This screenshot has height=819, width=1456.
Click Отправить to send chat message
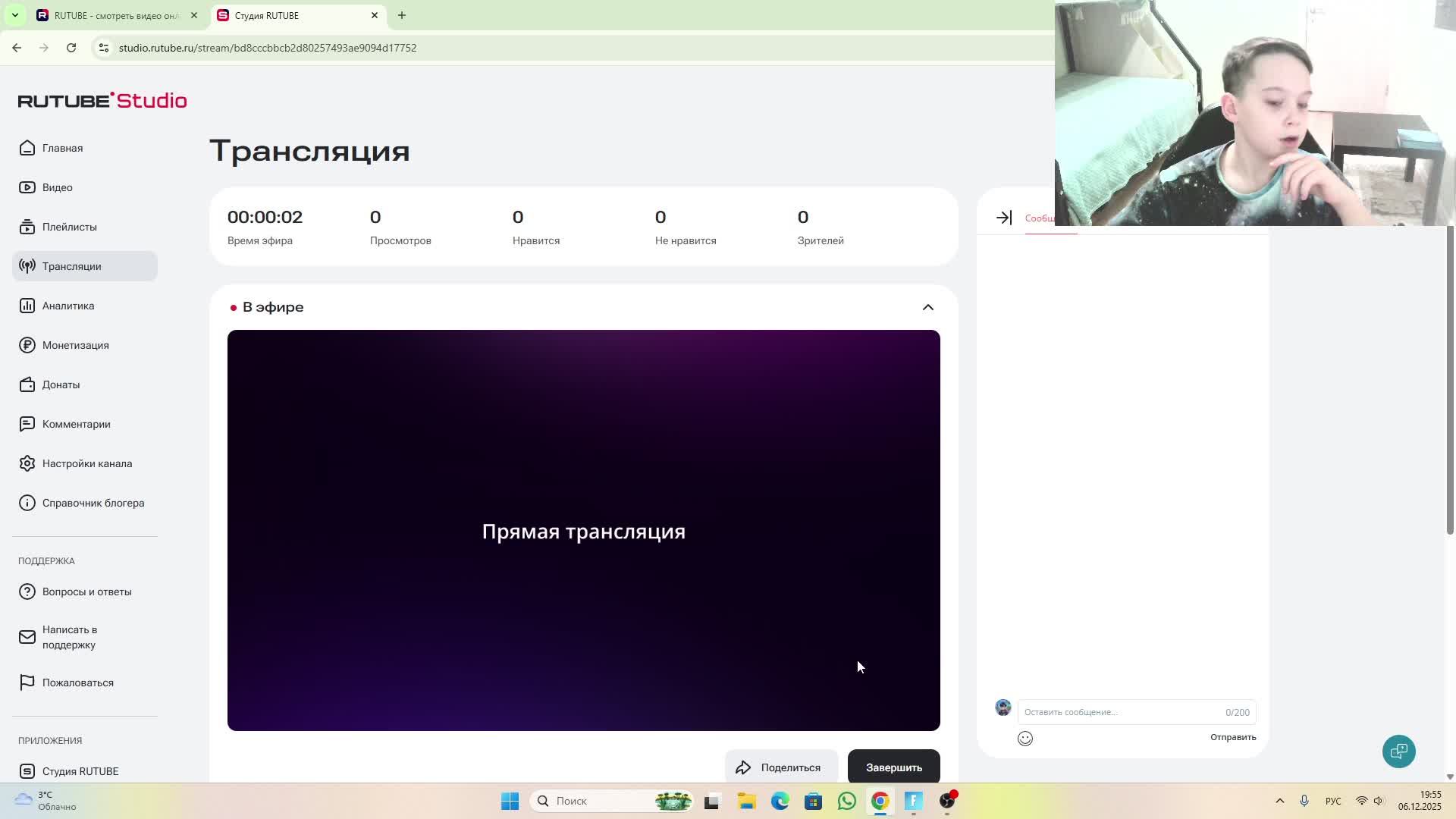[x=1232, y=736]
